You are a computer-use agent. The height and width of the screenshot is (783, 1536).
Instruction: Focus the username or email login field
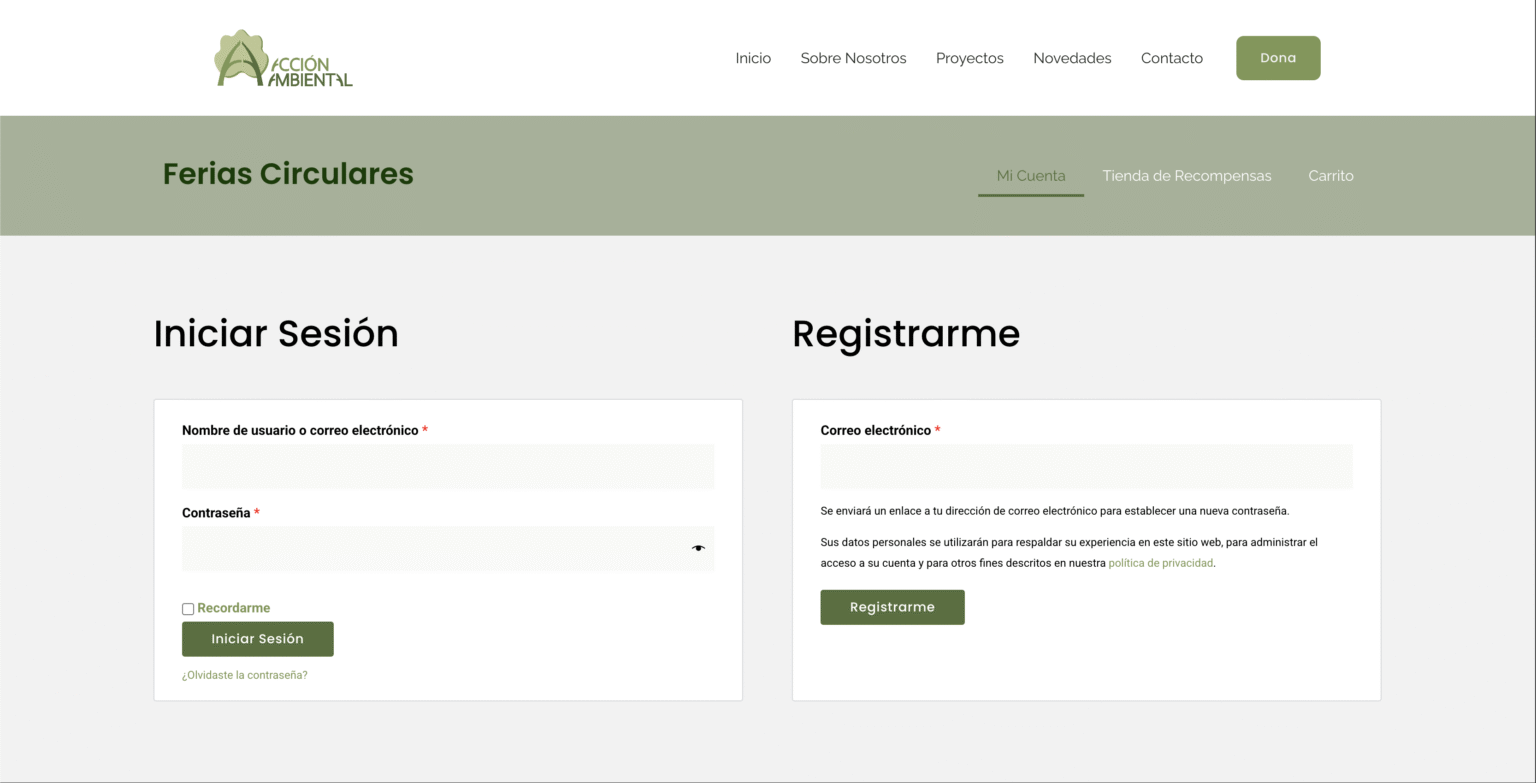[x=448, y=467]
